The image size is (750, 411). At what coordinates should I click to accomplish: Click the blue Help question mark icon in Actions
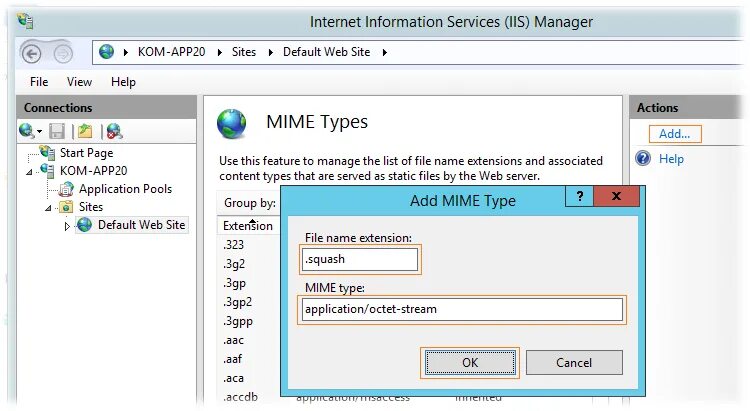643,158
